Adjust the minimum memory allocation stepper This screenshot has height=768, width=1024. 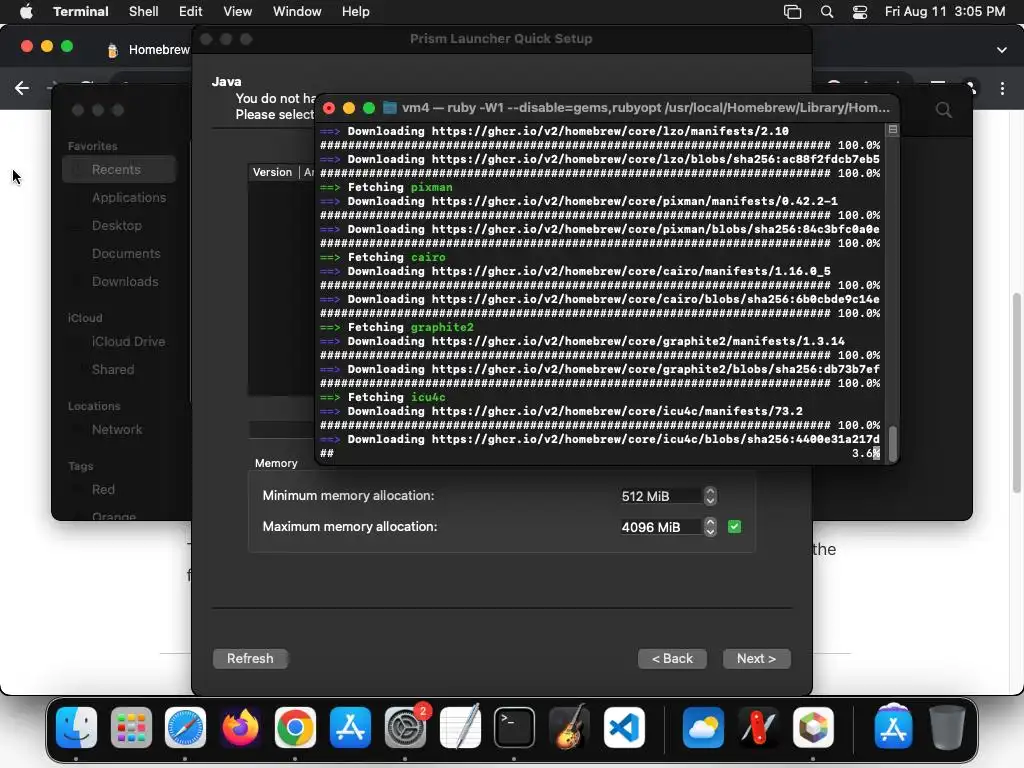(x=710, y=496)
